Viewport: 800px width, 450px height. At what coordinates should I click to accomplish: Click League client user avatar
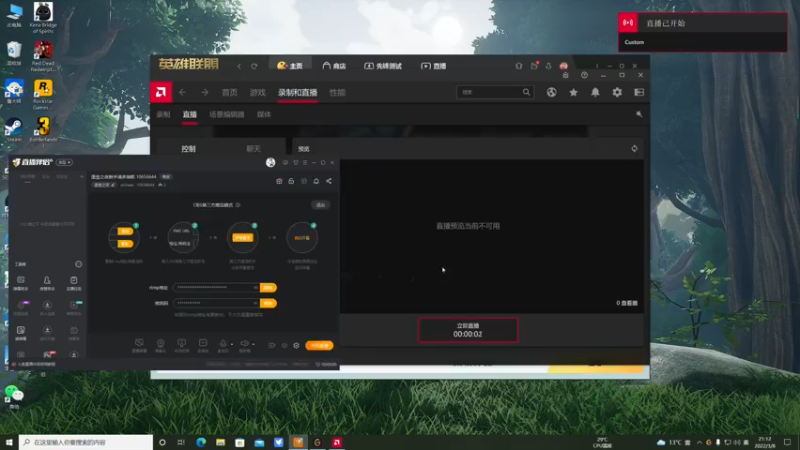pyautogui.click(x=563, y=66)
